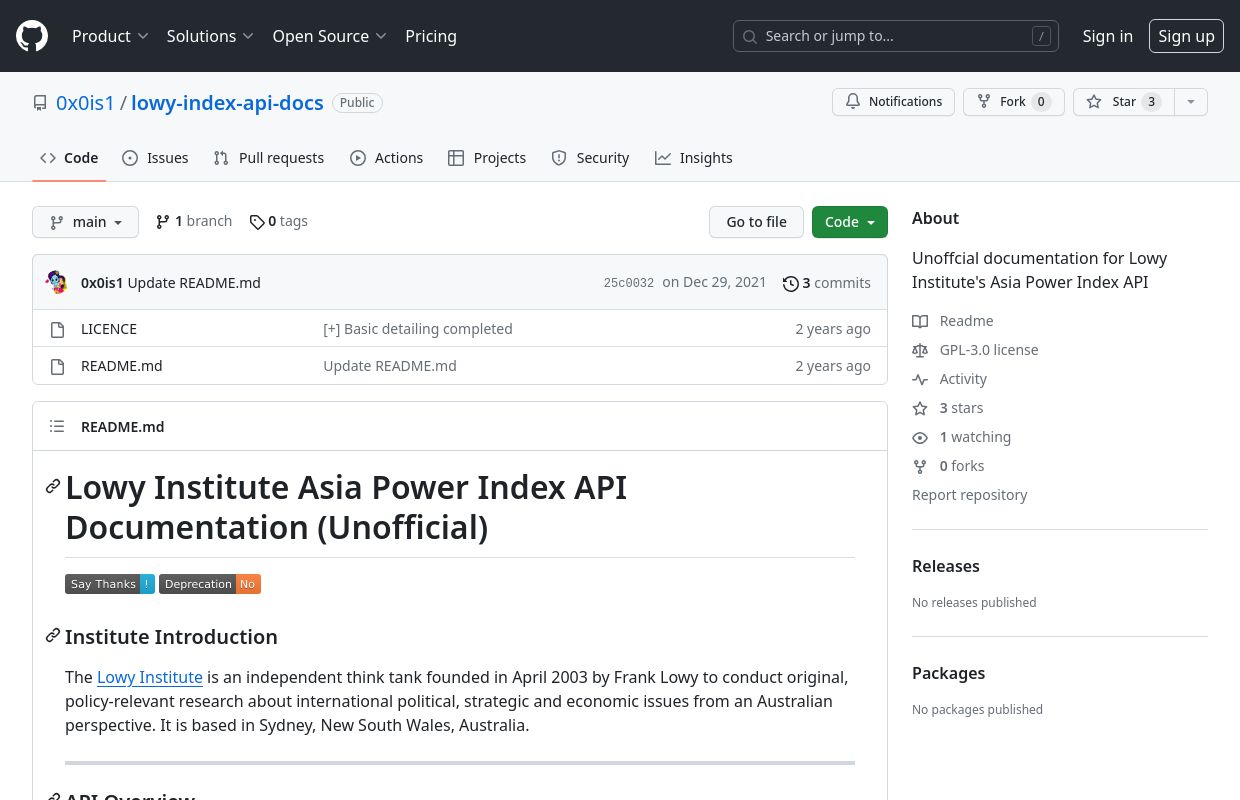The width and height of the screenshot is (1240, 800).
Task: Click the anchor link icon beside Institute Introduction
Action: (x=53, y=636)
